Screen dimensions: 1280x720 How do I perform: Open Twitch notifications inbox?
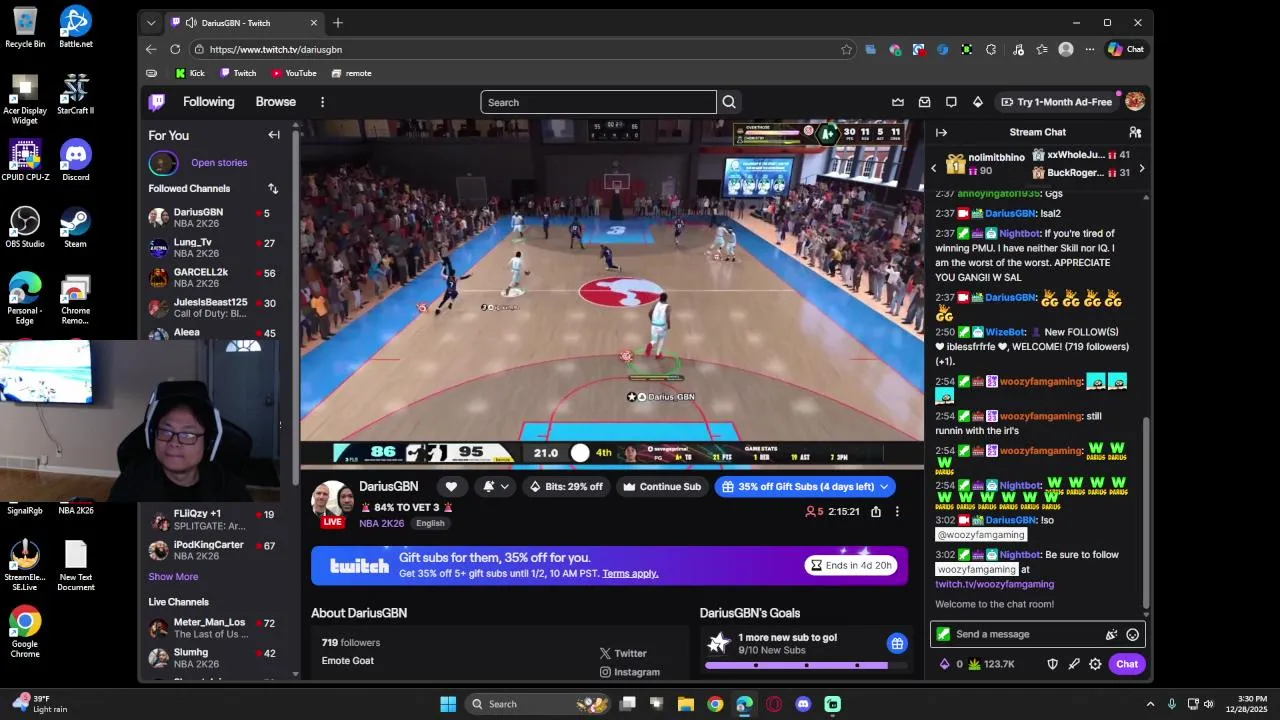925,102
